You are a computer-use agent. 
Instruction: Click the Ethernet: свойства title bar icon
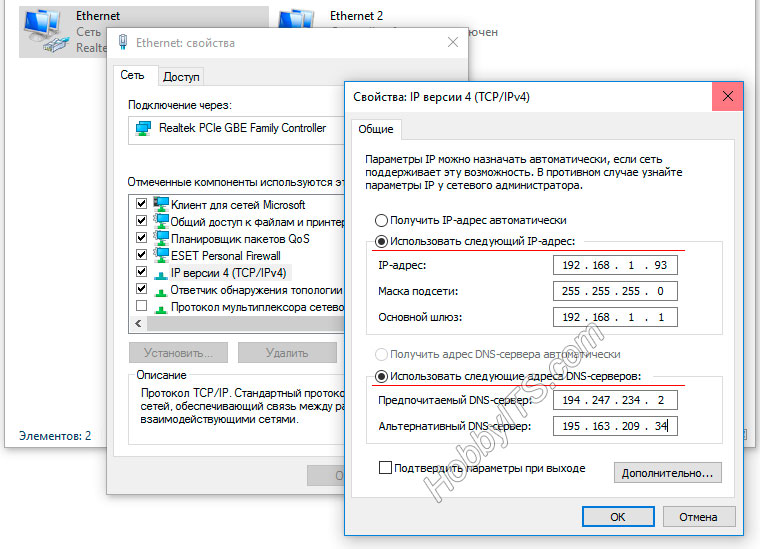coord(123,43)
